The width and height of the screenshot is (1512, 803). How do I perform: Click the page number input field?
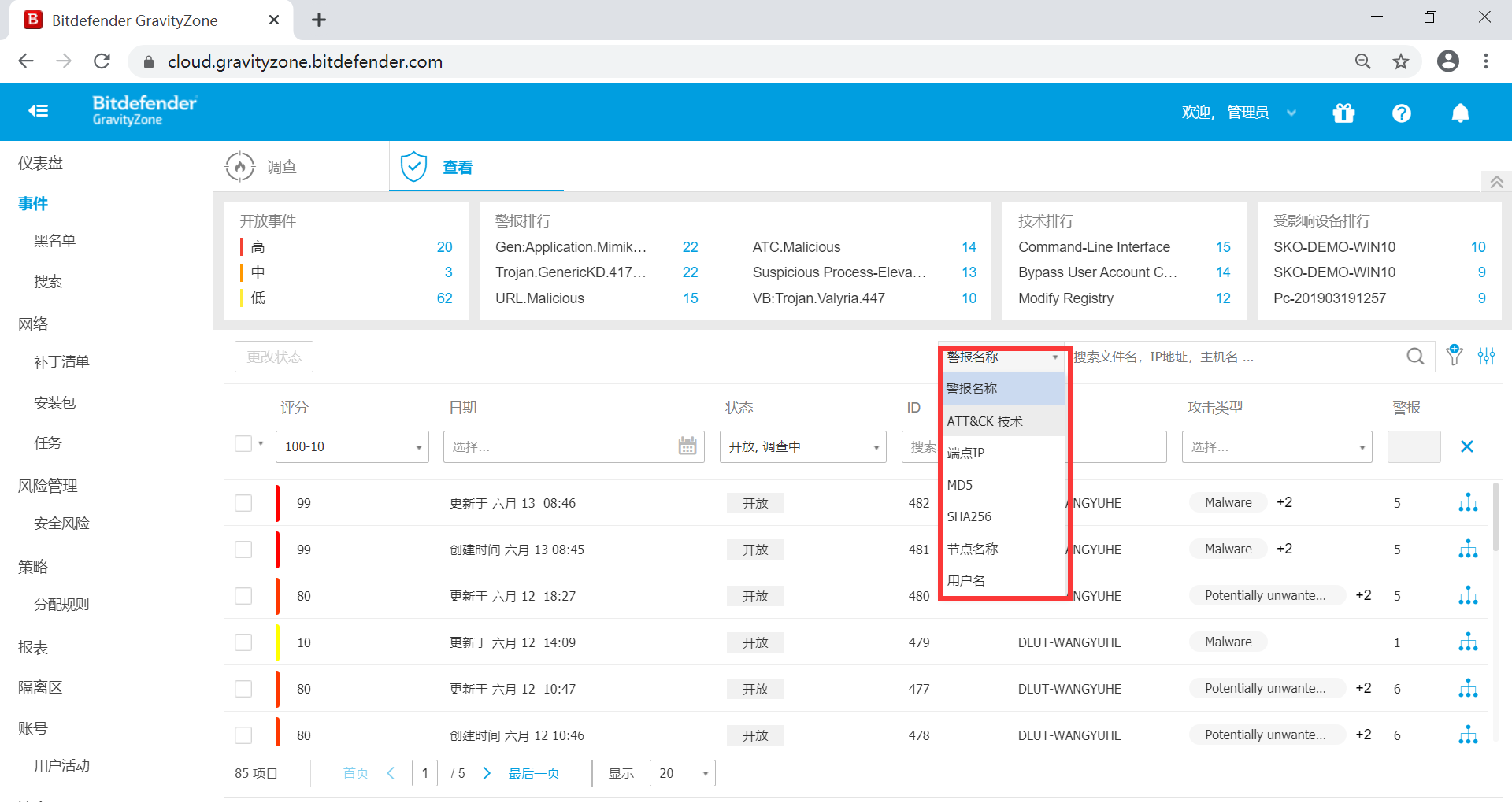(x=424, y=773)
